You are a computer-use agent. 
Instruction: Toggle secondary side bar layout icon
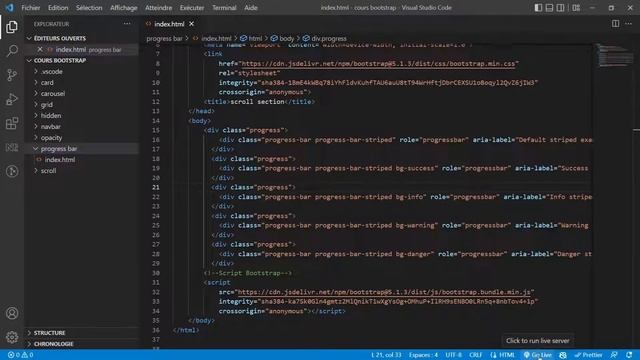click(560, 8)
